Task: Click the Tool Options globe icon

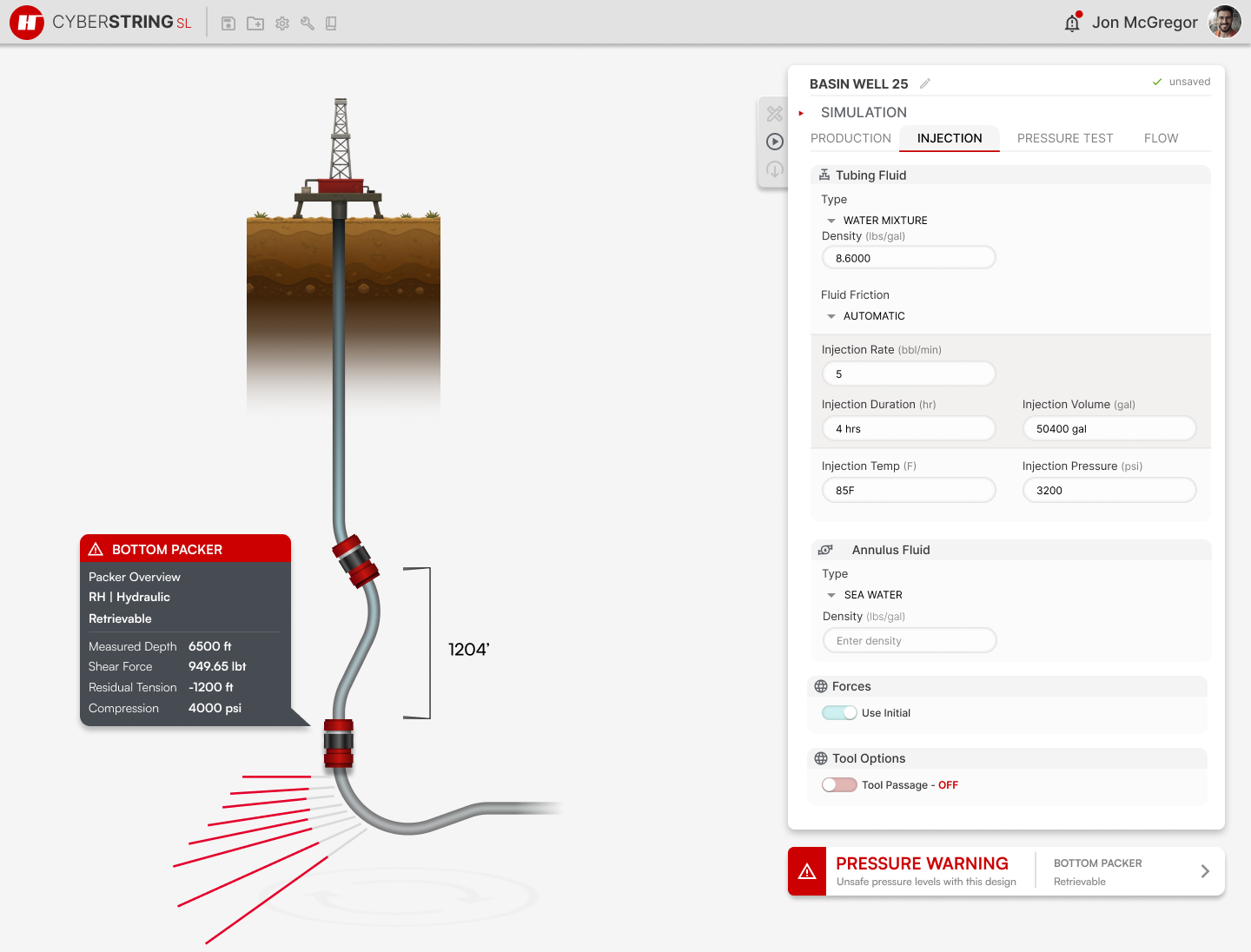Action: click(x=821, y=758)
